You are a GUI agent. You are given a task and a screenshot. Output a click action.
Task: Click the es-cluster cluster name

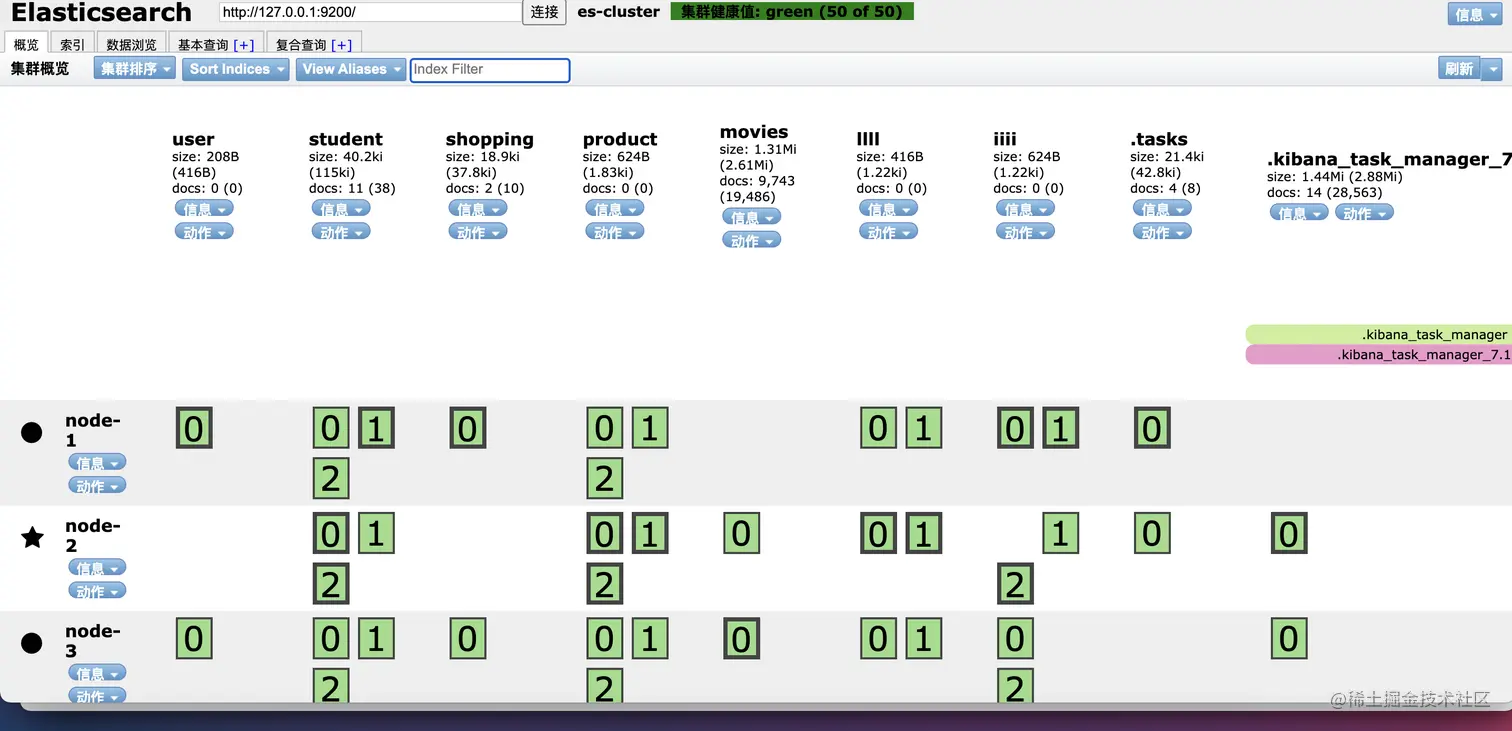click(x=619, y=12)
